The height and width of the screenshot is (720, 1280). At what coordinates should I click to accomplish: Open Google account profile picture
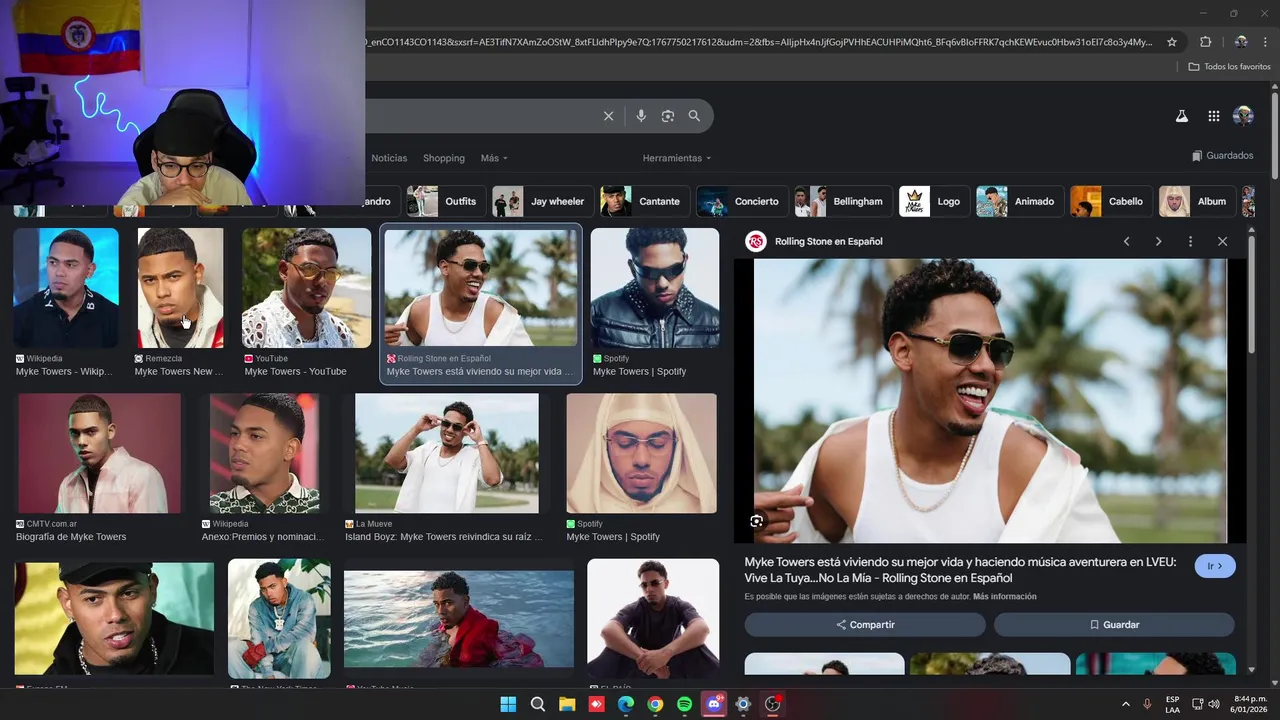[x=1243, y=116]
